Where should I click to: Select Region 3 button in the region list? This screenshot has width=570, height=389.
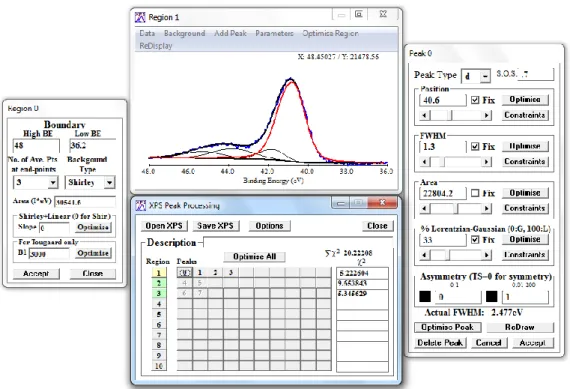point(159,293)
